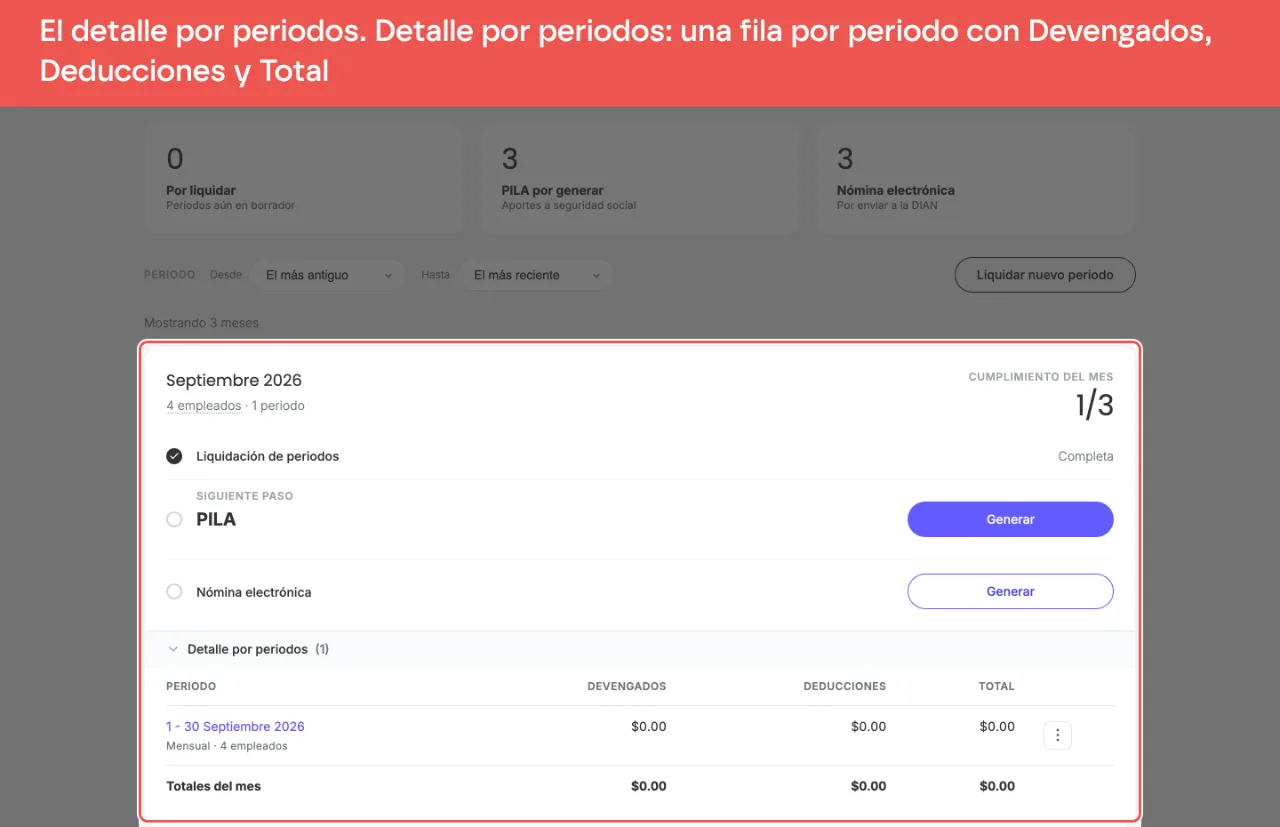
Task: Click 'Mensual · 4 empleados' subtitle
Action: point(227,746)
